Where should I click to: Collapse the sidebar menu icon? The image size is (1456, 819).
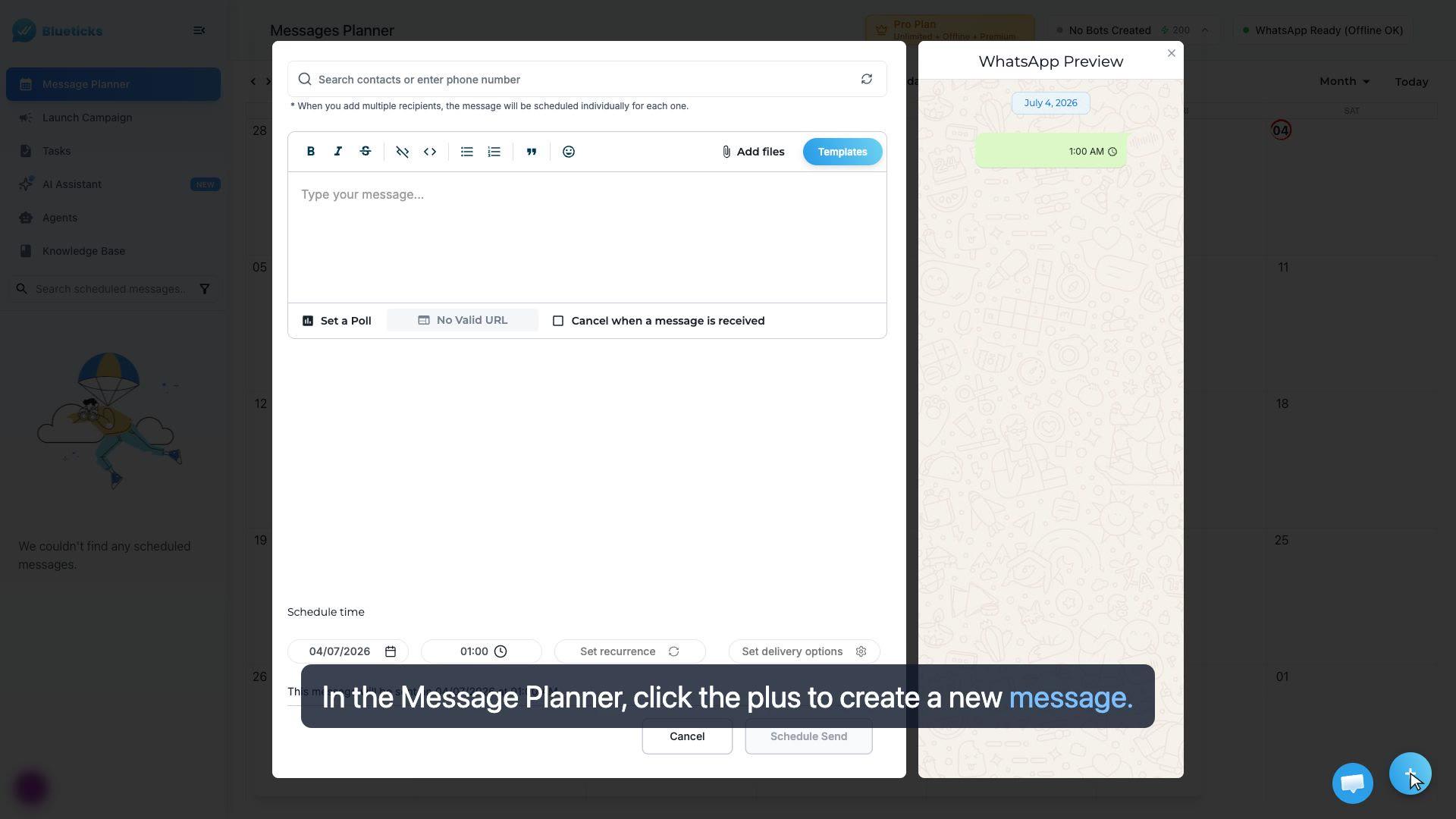pyautogui.click(x=199, y=30)
